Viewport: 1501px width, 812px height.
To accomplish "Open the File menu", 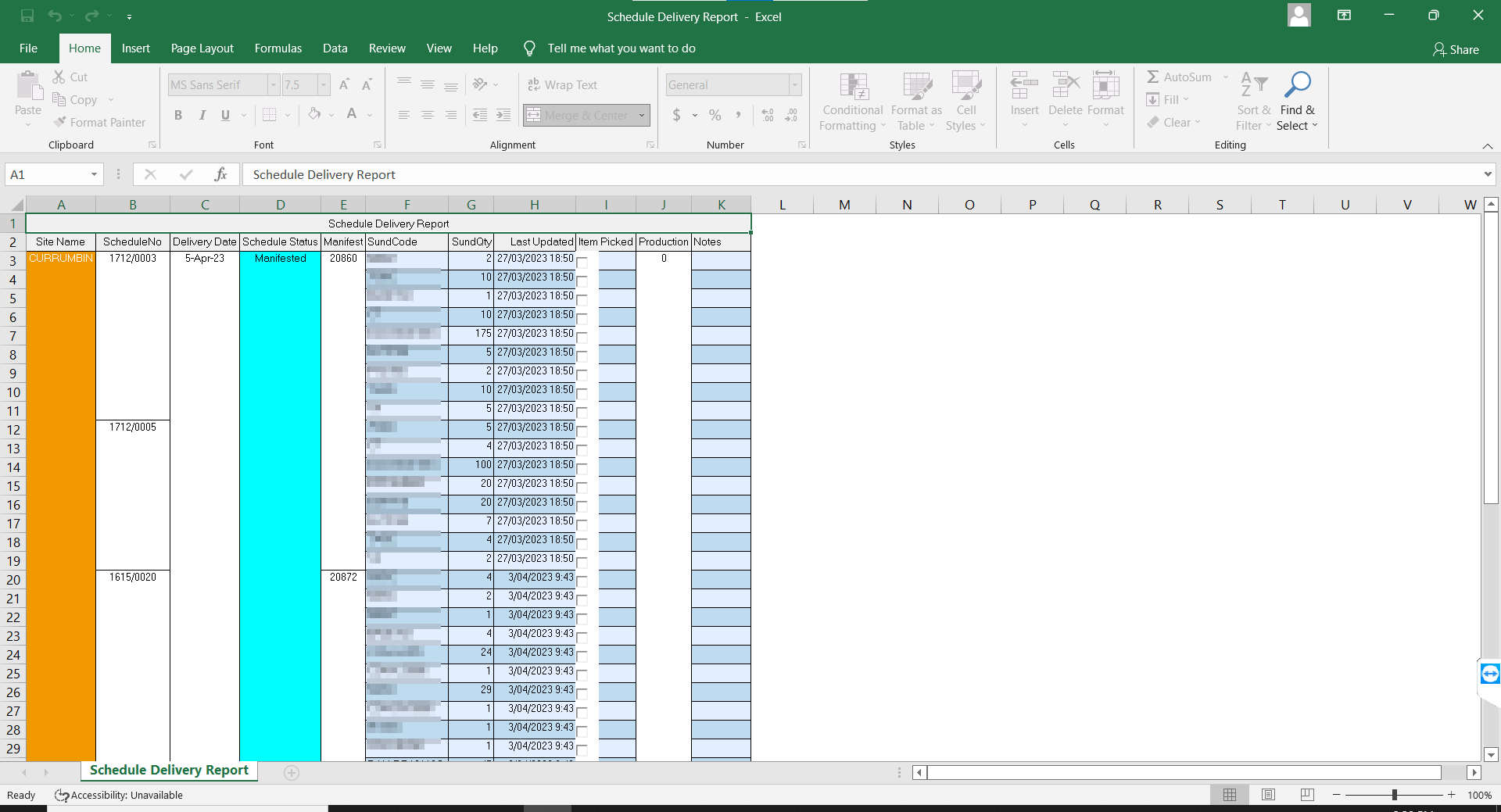I will click(28, 48).
